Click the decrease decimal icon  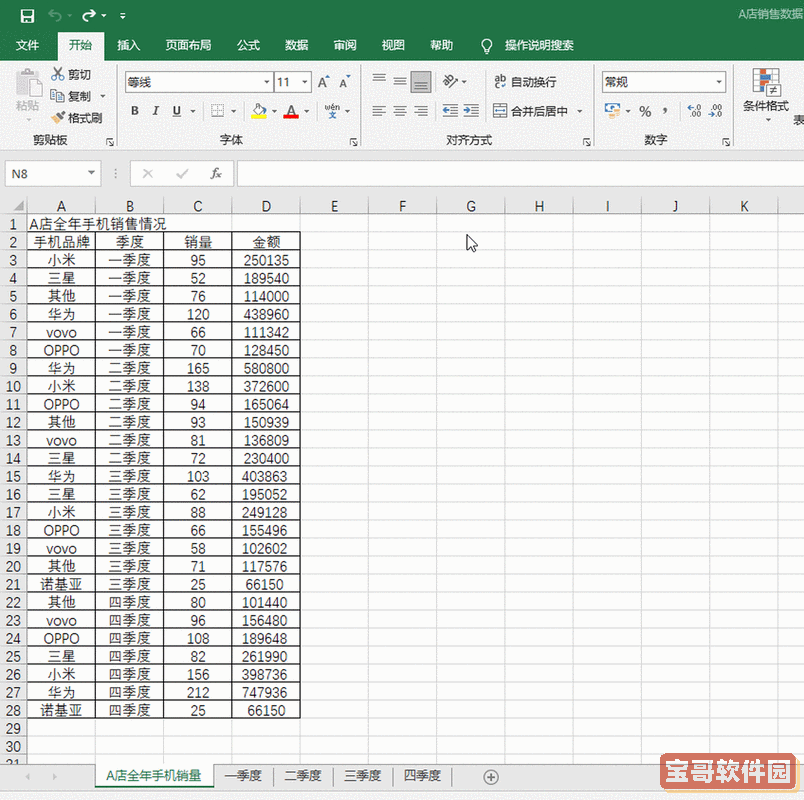715,111
